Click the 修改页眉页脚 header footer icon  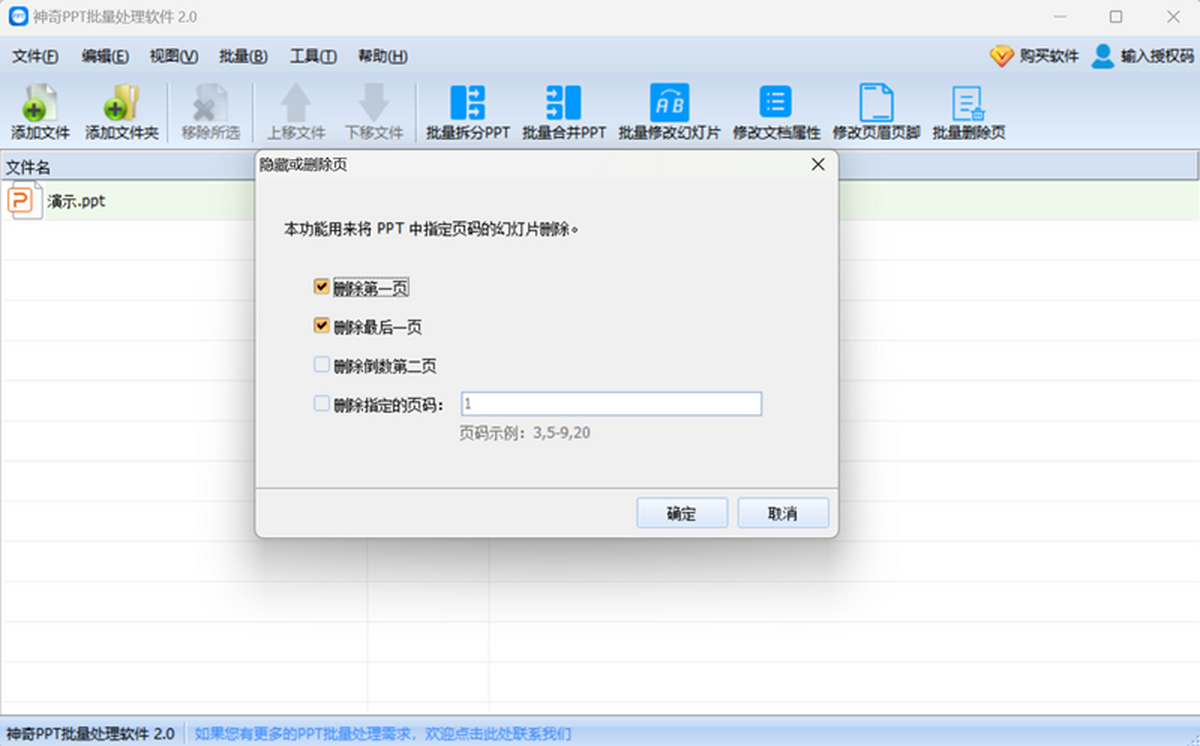876,112
